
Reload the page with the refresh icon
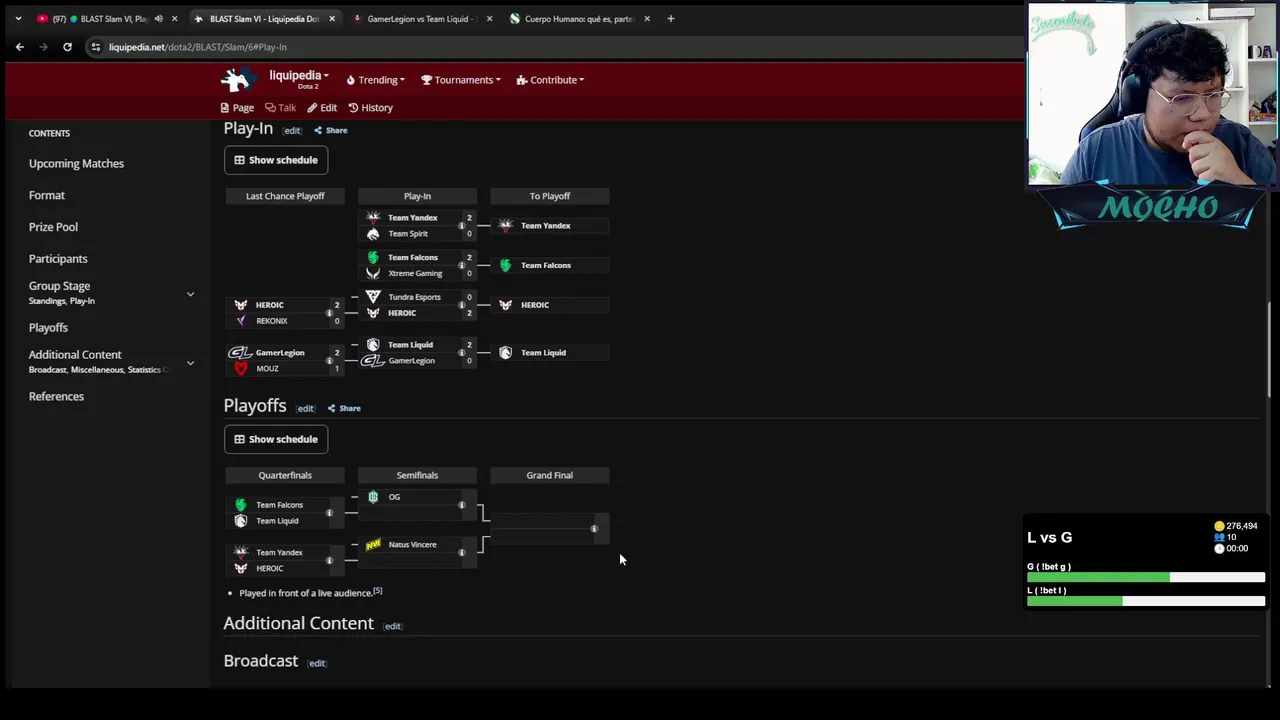(x=67, y=47)
